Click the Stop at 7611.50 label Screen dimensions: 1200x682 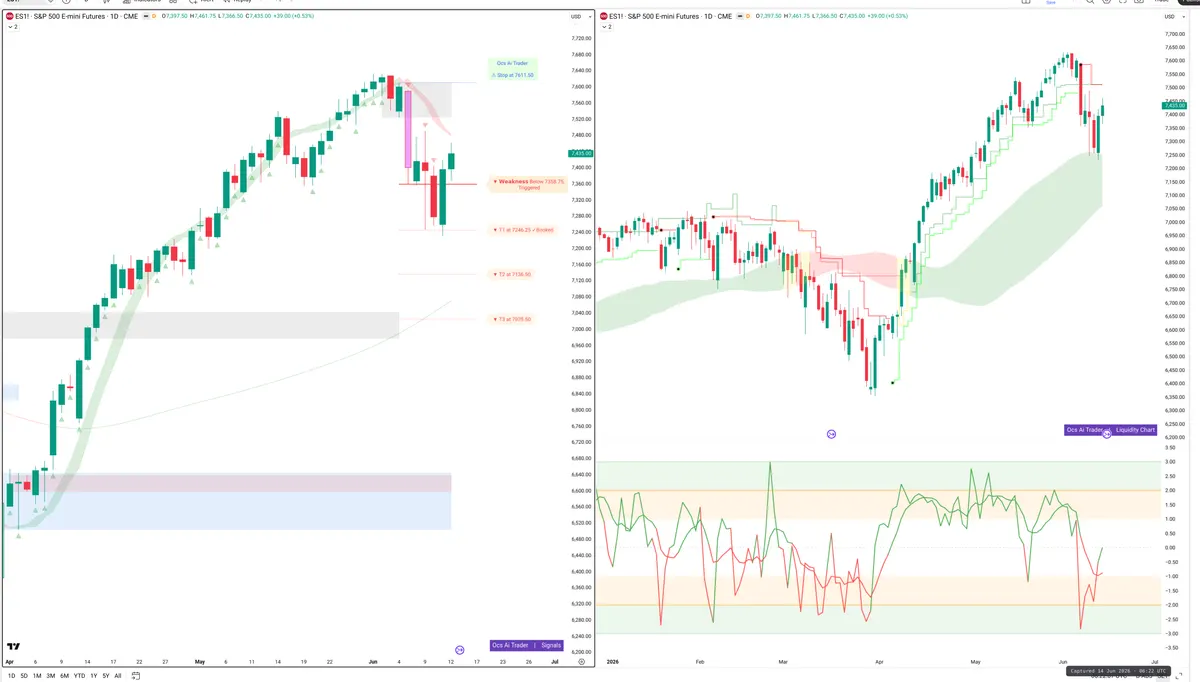click(x=514, y=75)
